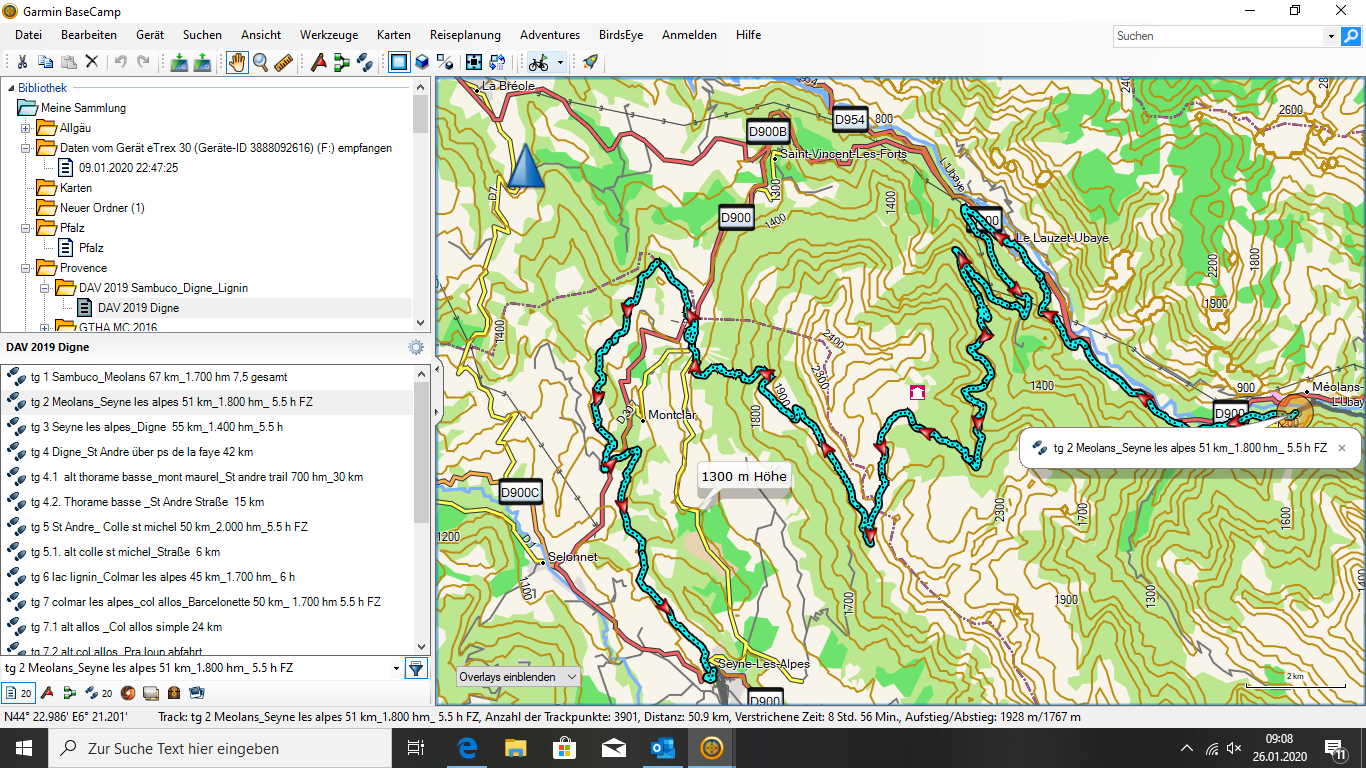1366x768 pixels.
Task: Click the Copy icon in toolbar
Action: pos(45,62)
